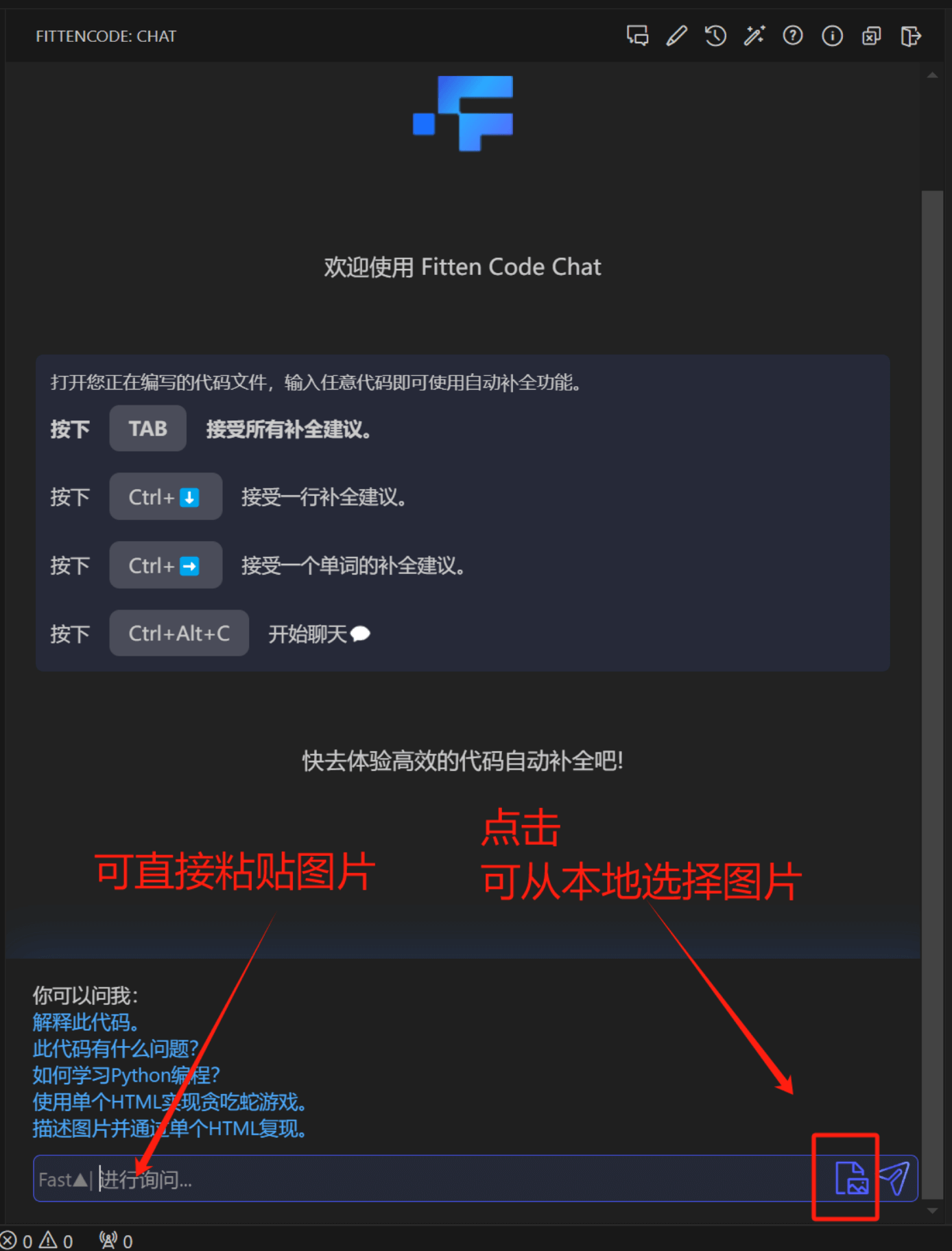Click the vertical scrollbar thumb
The image size is (952, 1251).
[932, 693]
